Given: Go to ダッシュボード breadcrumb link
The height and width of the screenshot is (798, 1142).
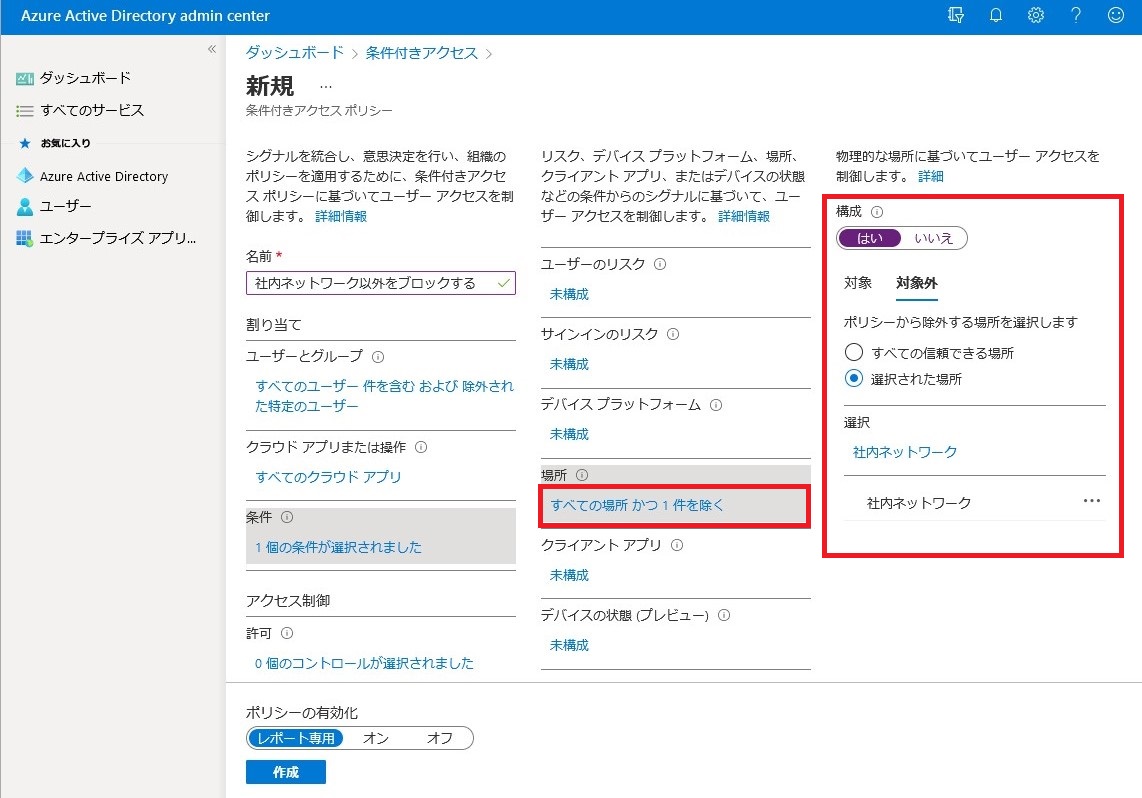Looking at the screenshot, I should click(294, 52).
